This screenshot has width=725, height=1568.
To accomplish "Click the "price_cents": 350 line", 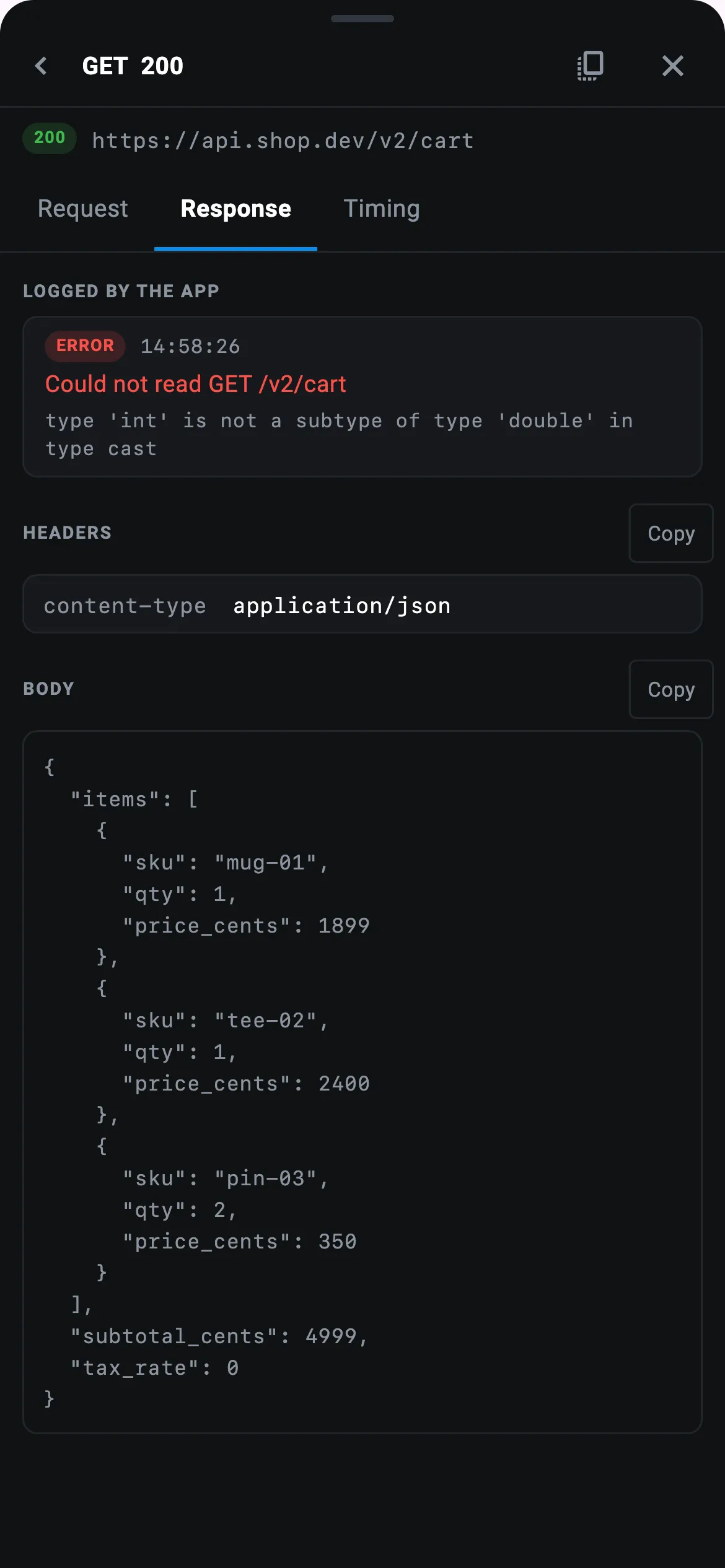I will click(240, 1242).
